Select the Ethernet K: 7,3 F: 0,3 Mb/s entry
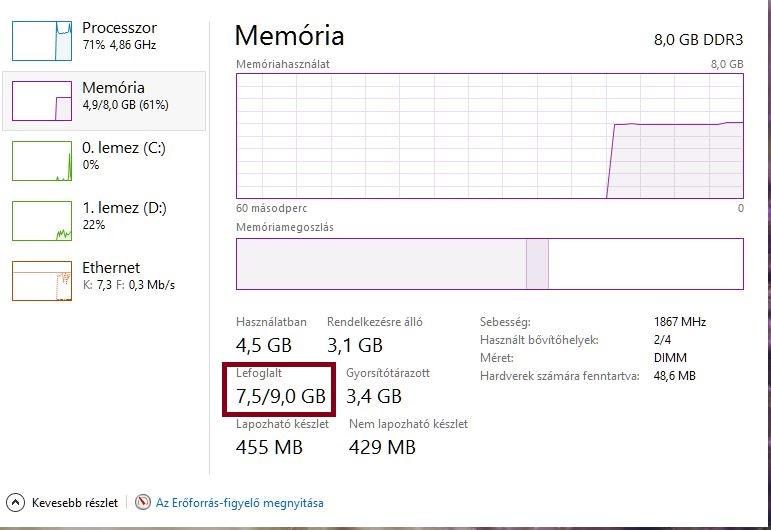 [104, 281]
